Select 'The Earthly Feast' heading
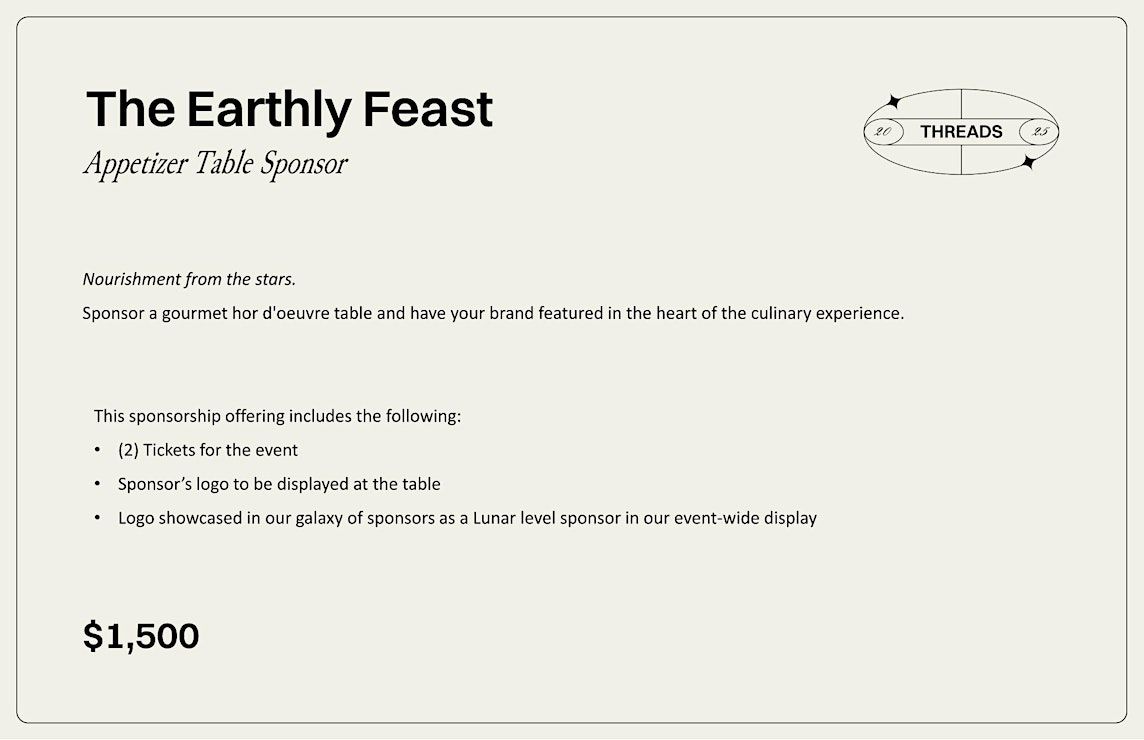Image resolution: width=1144 pixels, height=740 pixels. (290, 109)
